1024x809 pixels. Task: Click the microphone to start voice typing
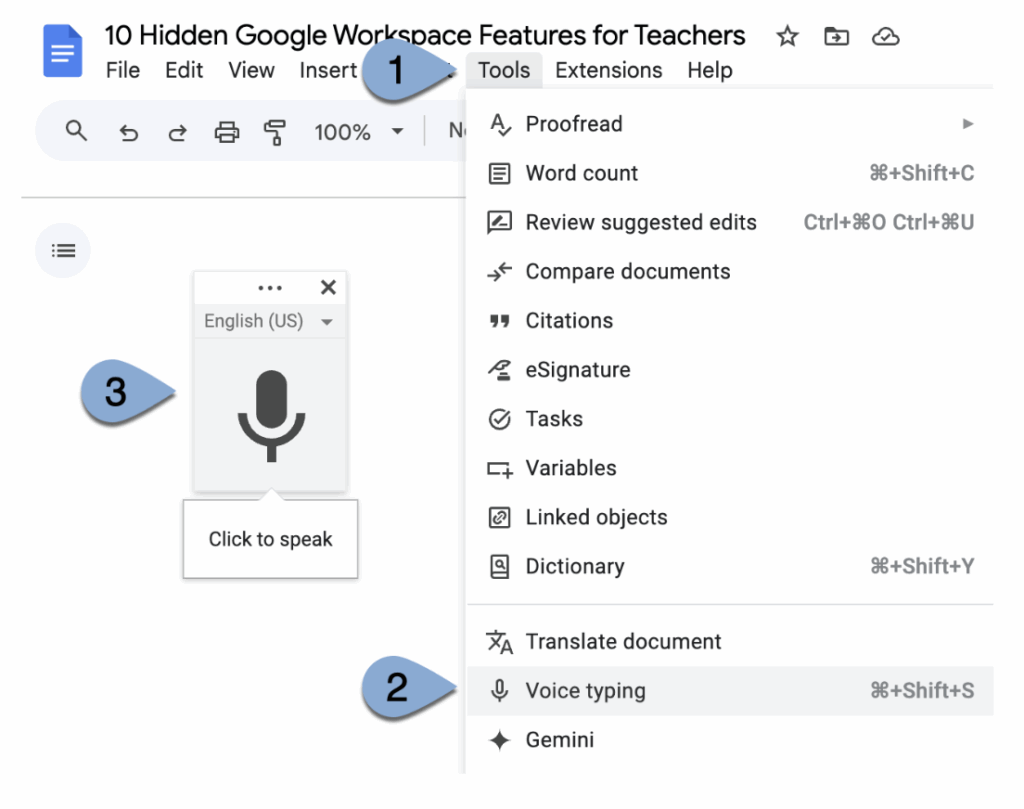pyautogui.click(x=270, y=416)
